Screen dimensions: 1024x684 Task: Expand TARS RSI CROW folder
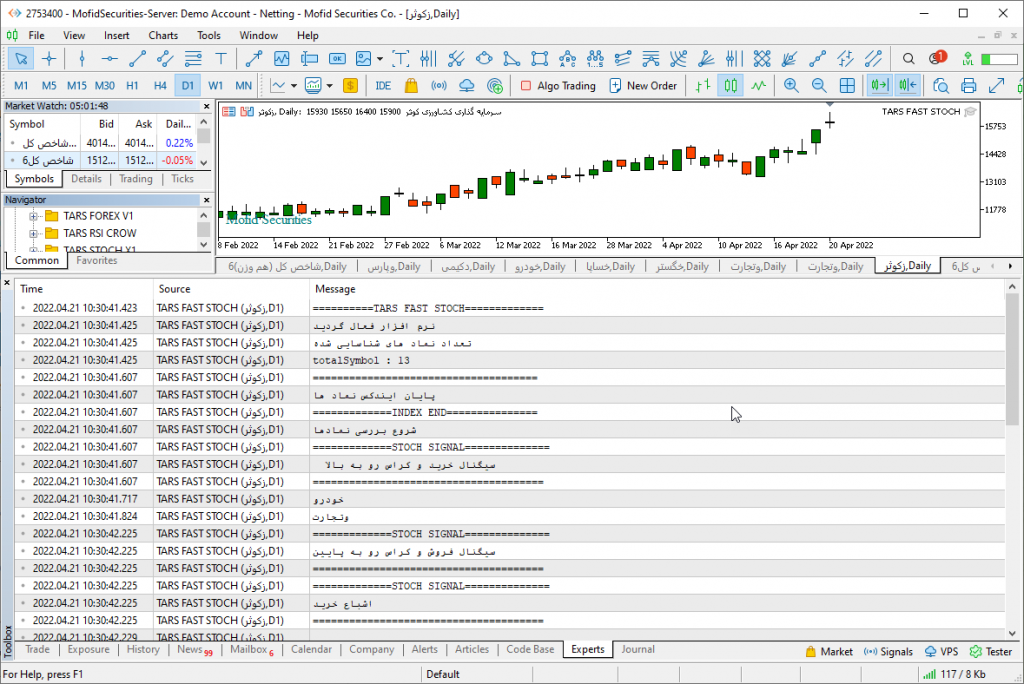point(33,233)
